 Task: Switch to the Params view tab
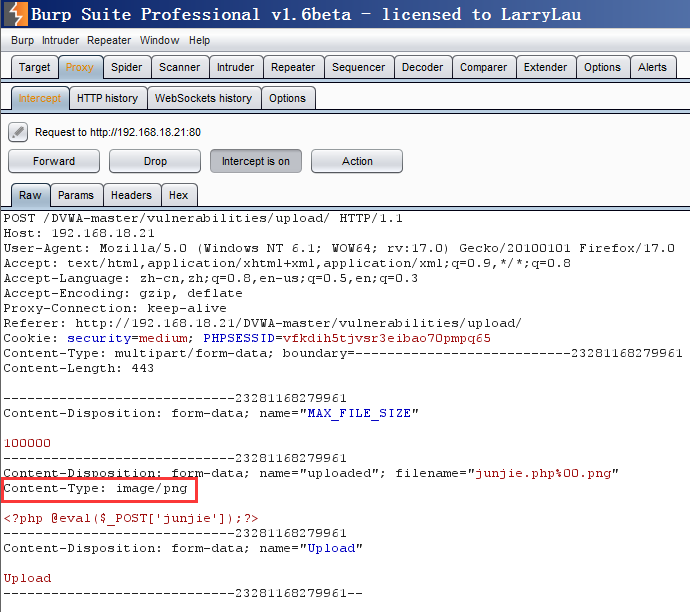click(x=76, y=195)
